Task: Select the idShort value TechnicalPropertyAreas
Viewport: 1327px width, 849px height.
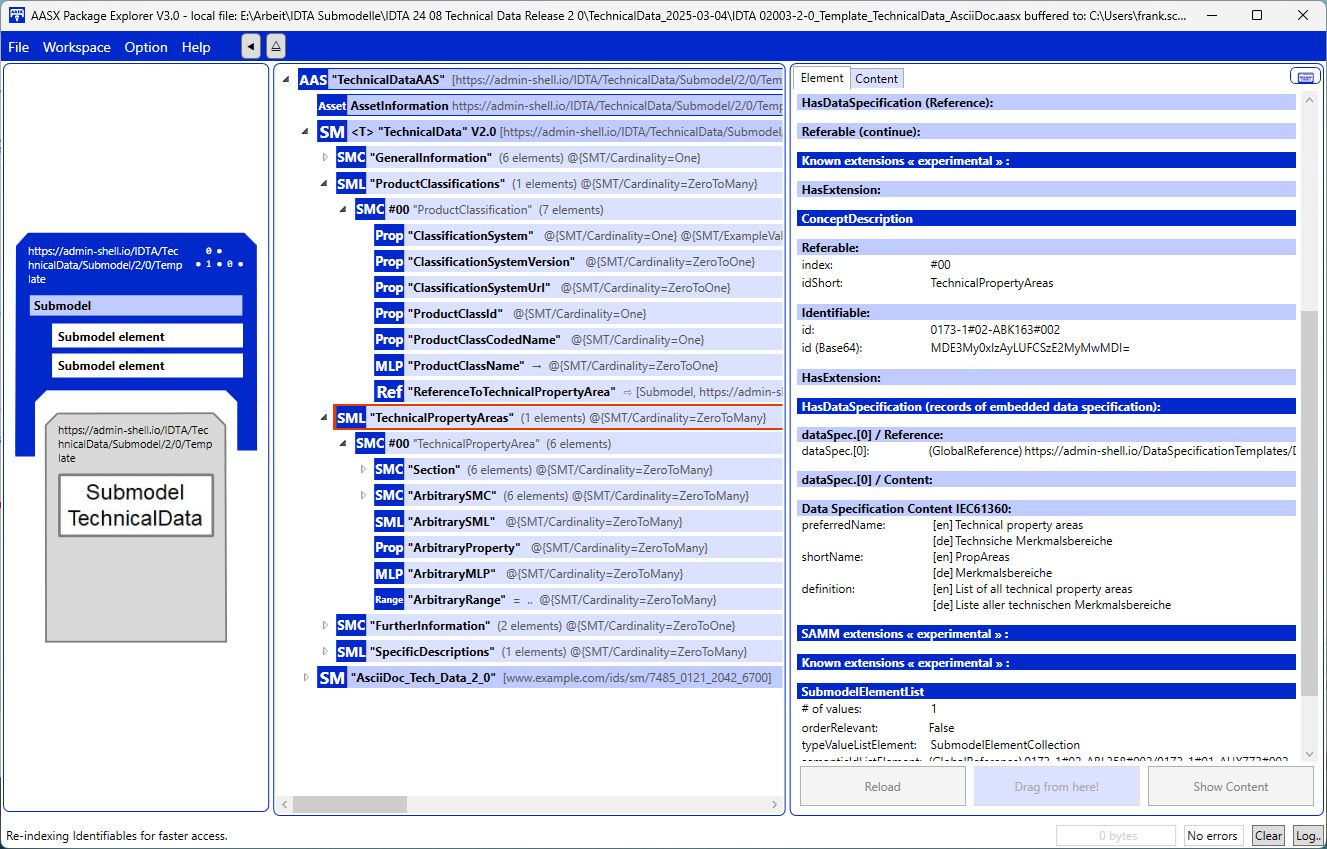Action: (x=991, y=283)
